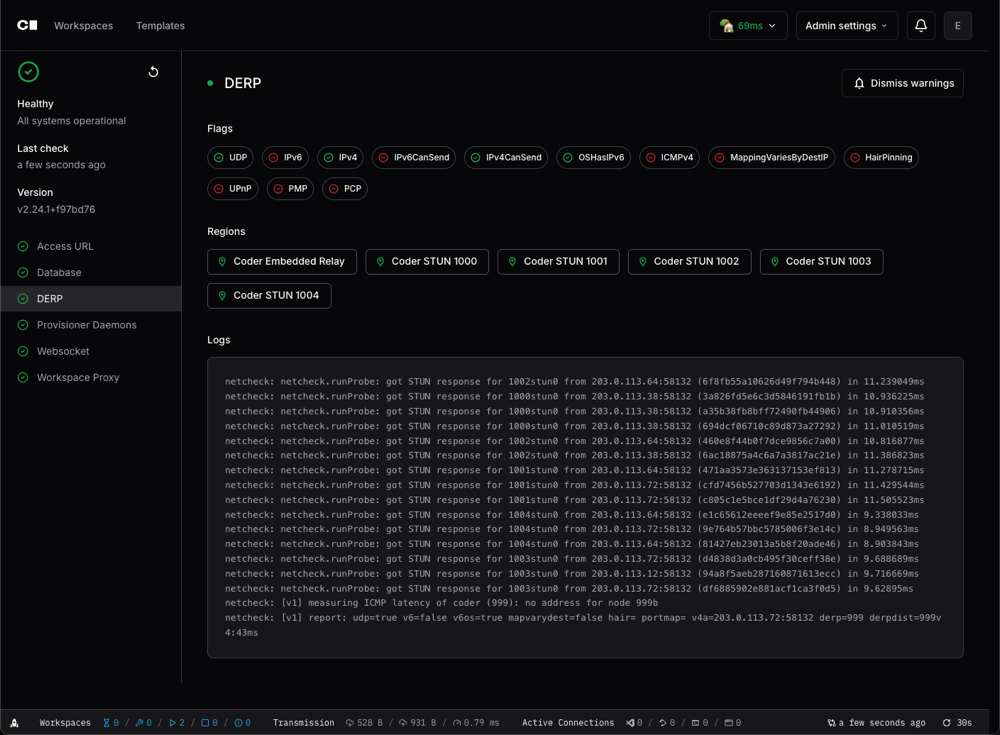Click the Dismiss warnings button
Viewport: 1000px width, 735px height.
pyautogui.click(x=902, y=83)
